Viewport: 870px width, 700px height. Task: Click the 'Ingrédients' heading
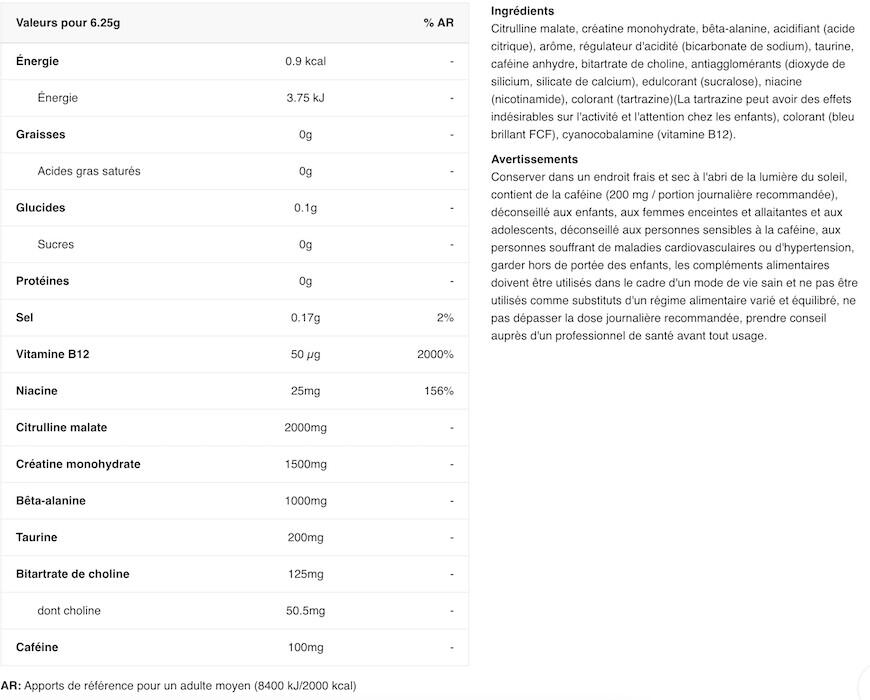[x=522, y=11]
